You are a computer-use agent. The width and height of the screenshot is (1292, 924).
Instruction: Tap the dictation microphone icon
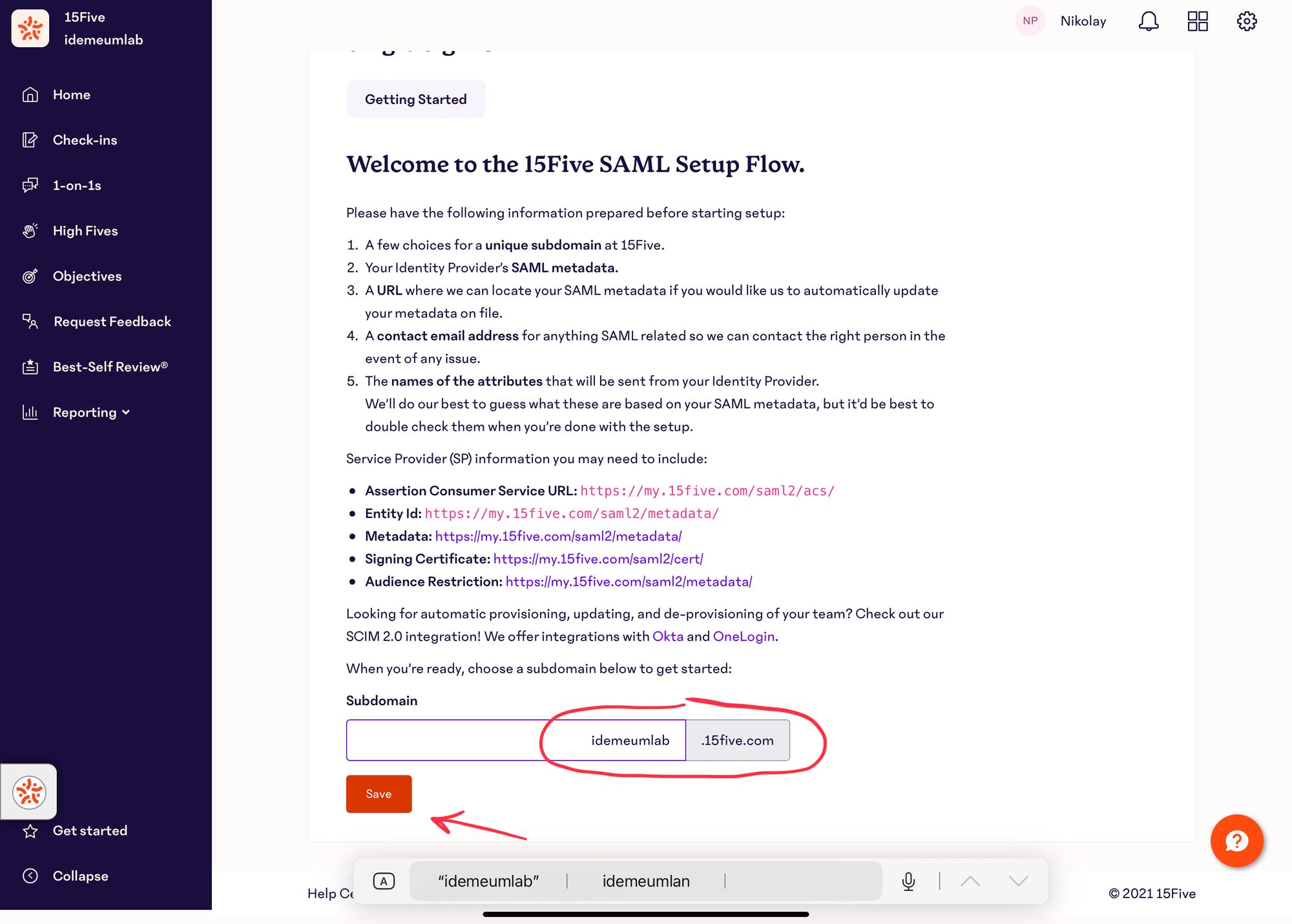point(908,881)
